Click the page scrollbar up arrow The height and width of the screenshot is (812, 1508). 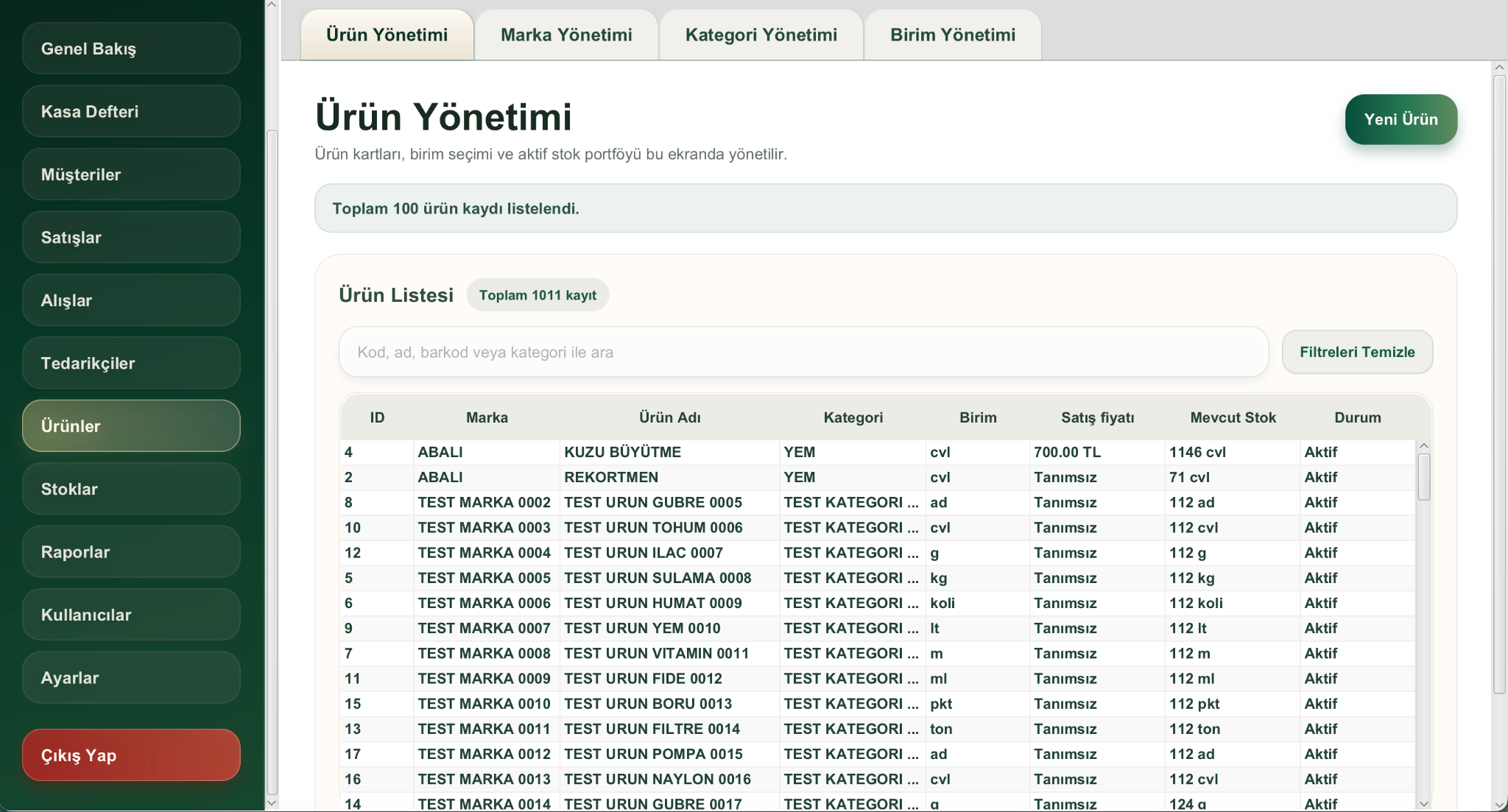pos(1499,67)
